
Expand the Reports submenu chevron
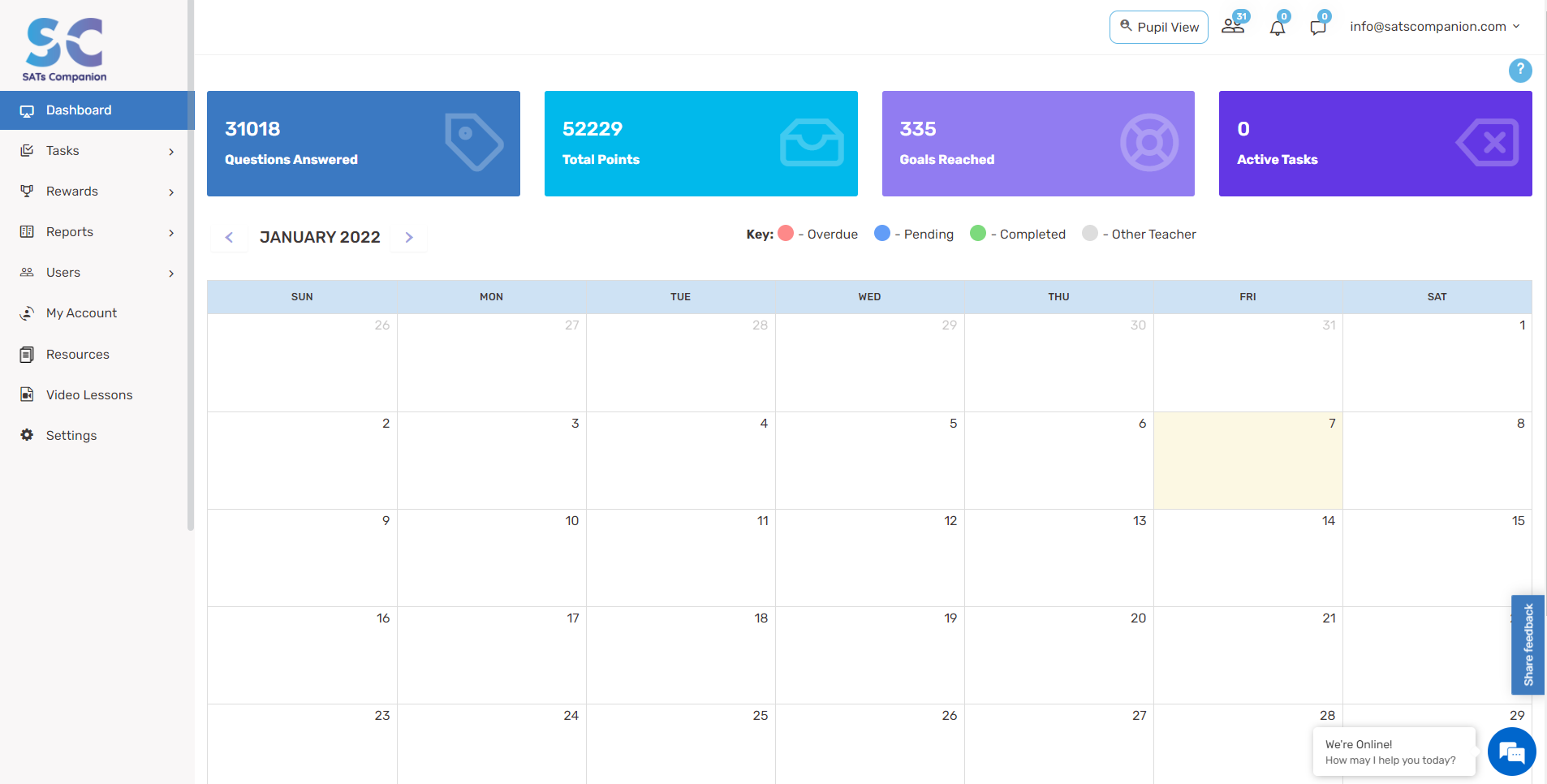pos(171,233)
